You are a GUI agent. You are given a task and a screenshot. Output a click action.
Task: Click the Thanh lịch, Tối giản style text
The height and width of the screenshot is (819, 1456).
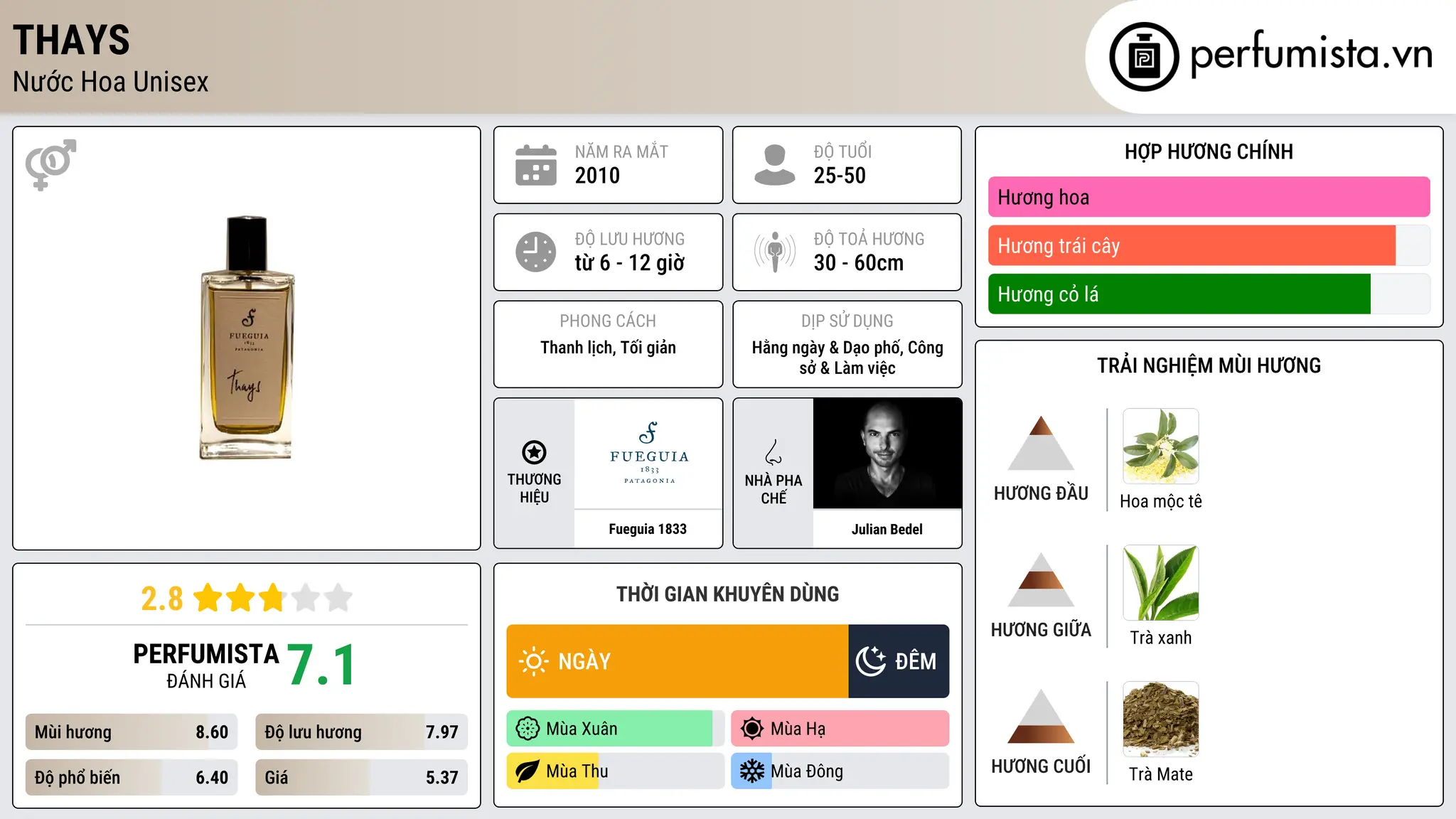click(x=608, y=348)
